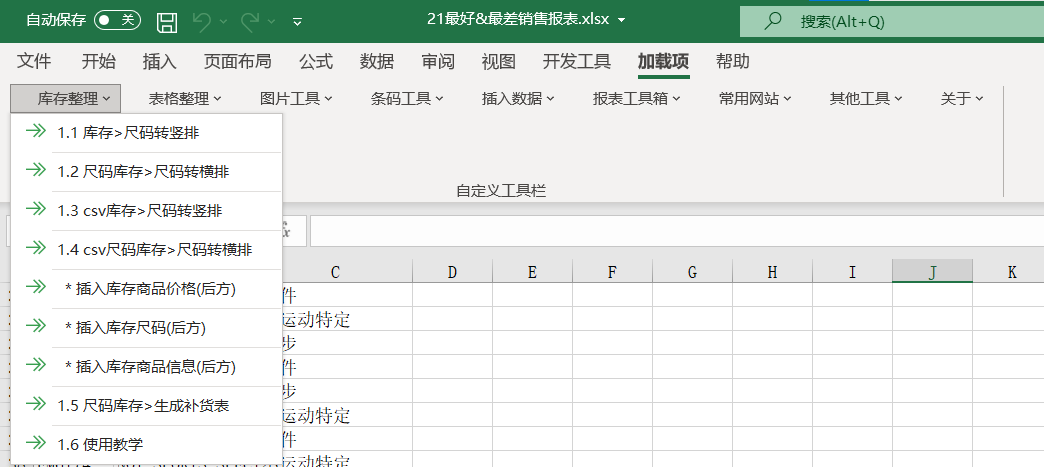The width and height of the screenshot is (1044, 467).
Task: Click green arrow icon beside 1.3 csv库存>尺码转竖排
Action: pos(35,209)
